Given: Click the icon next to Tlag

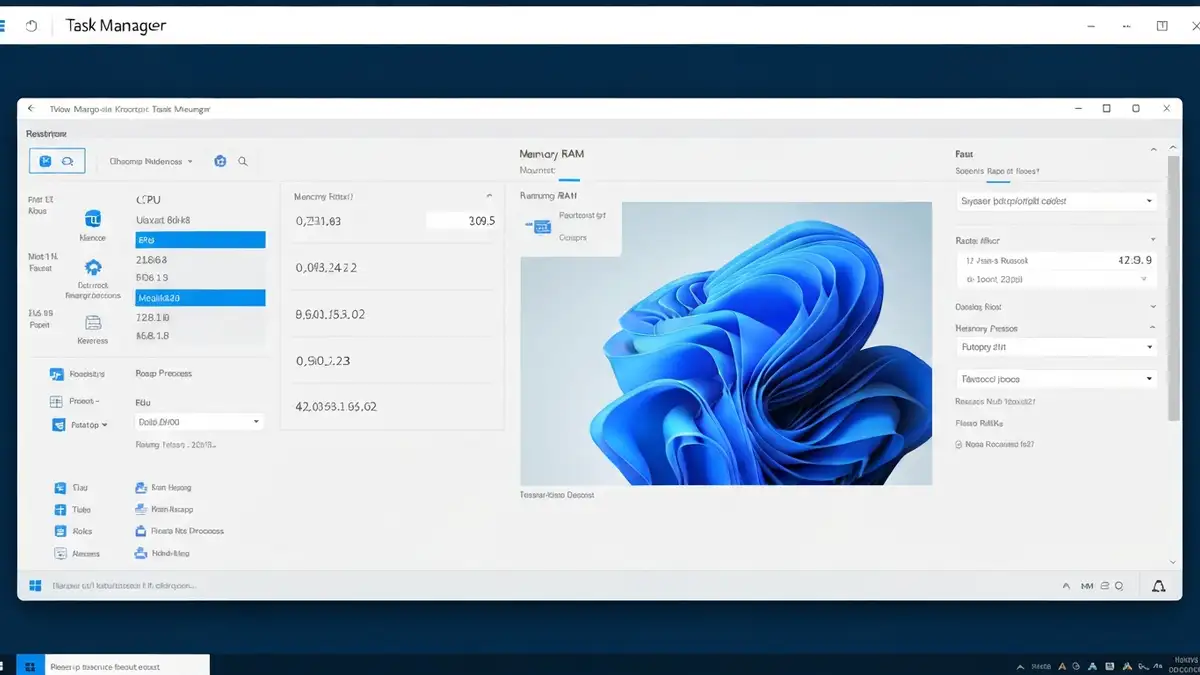Looking at the screenshot, I should 59,488.
